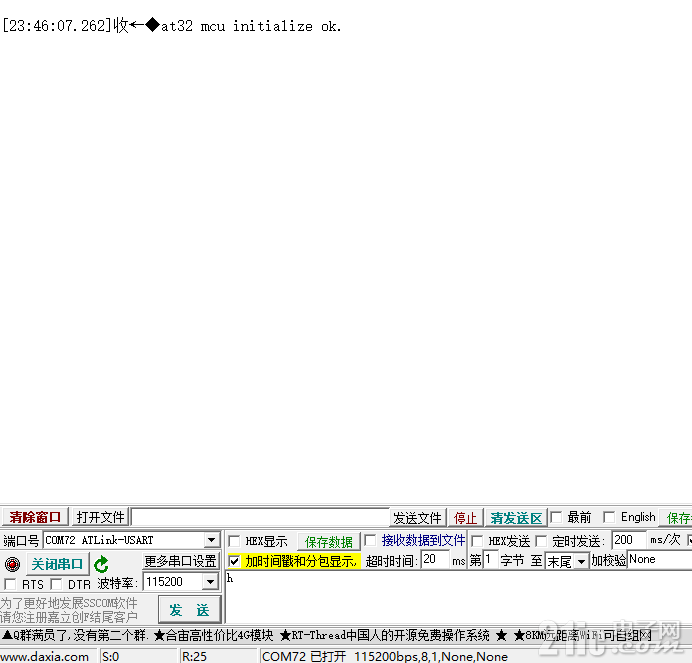Image resolution: width=692 pixels, height=663 pixels.
Task: Click the R:25 received counter in status bar
Action: click(194, 656)
